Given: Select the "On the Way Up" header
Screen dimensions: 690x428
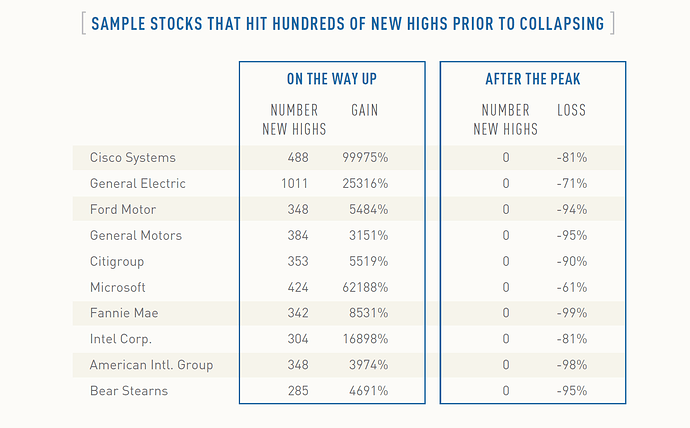Looking at the screenshot, I should click(x=331, y=79).
